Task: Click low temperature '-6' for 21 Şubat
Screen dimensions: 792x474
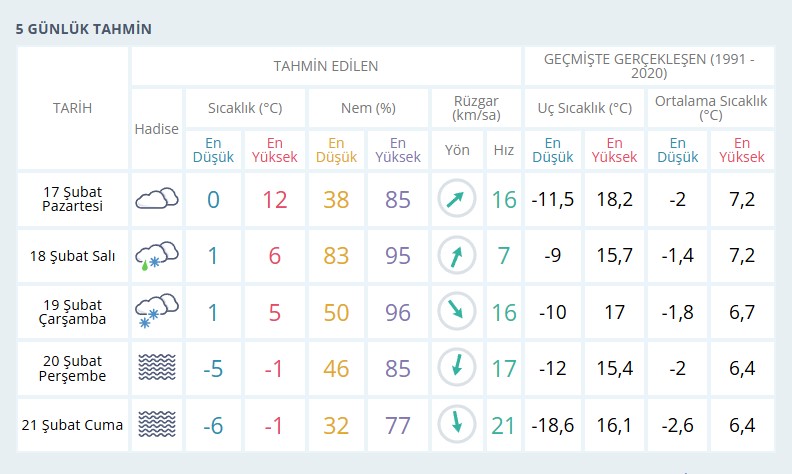Action: pos(213,425)
